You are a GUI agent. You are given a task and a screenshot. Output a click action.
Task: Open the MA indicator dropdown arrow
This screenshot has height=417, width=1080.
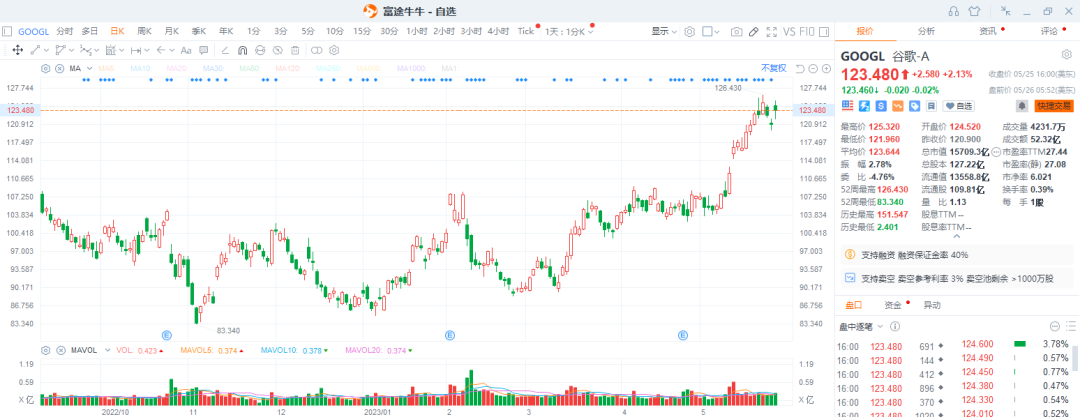click(89, 69)
